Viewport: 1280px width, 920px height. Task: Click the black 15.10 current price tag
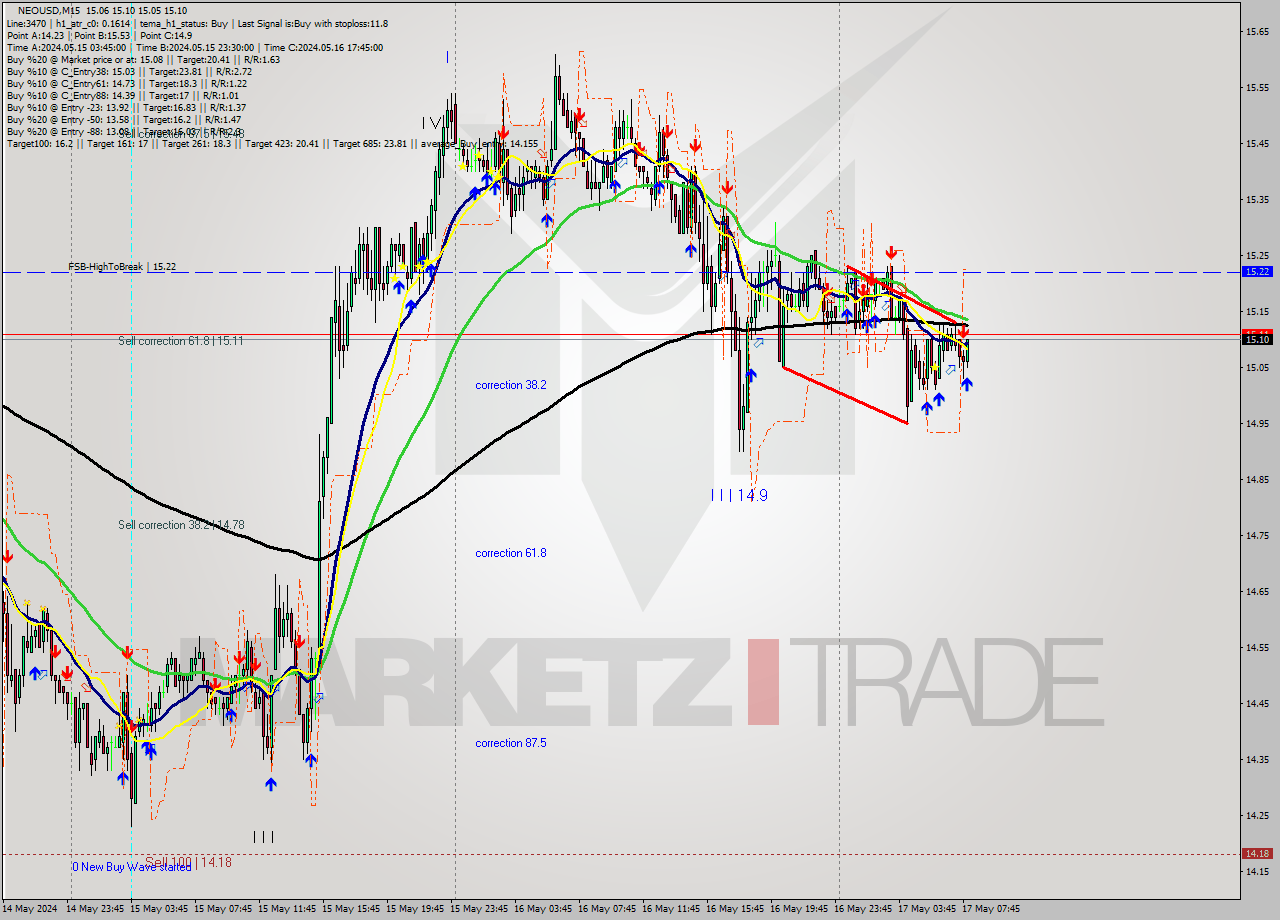(x=1257, y=339)
